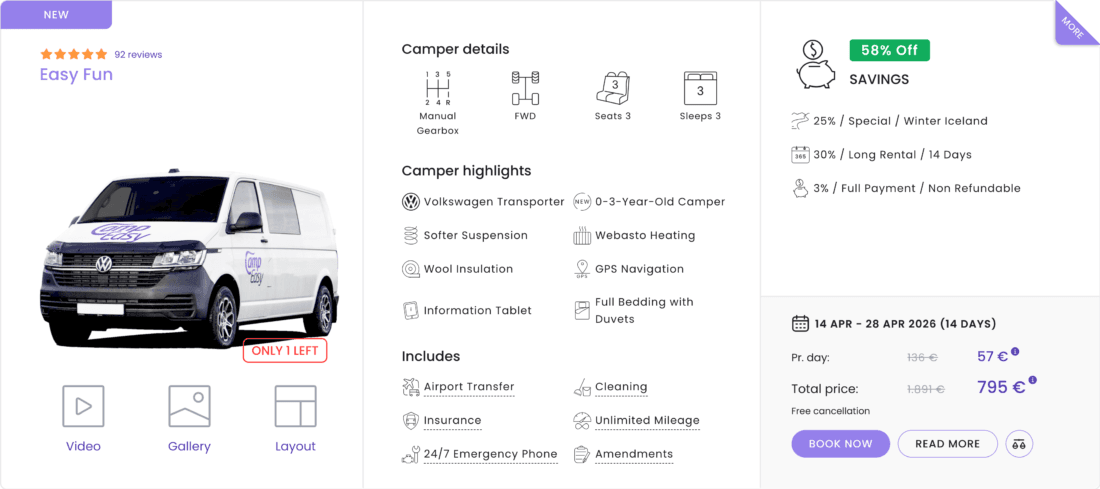
Task: Open the 92 reviews link
Action: tap(138, 54)
